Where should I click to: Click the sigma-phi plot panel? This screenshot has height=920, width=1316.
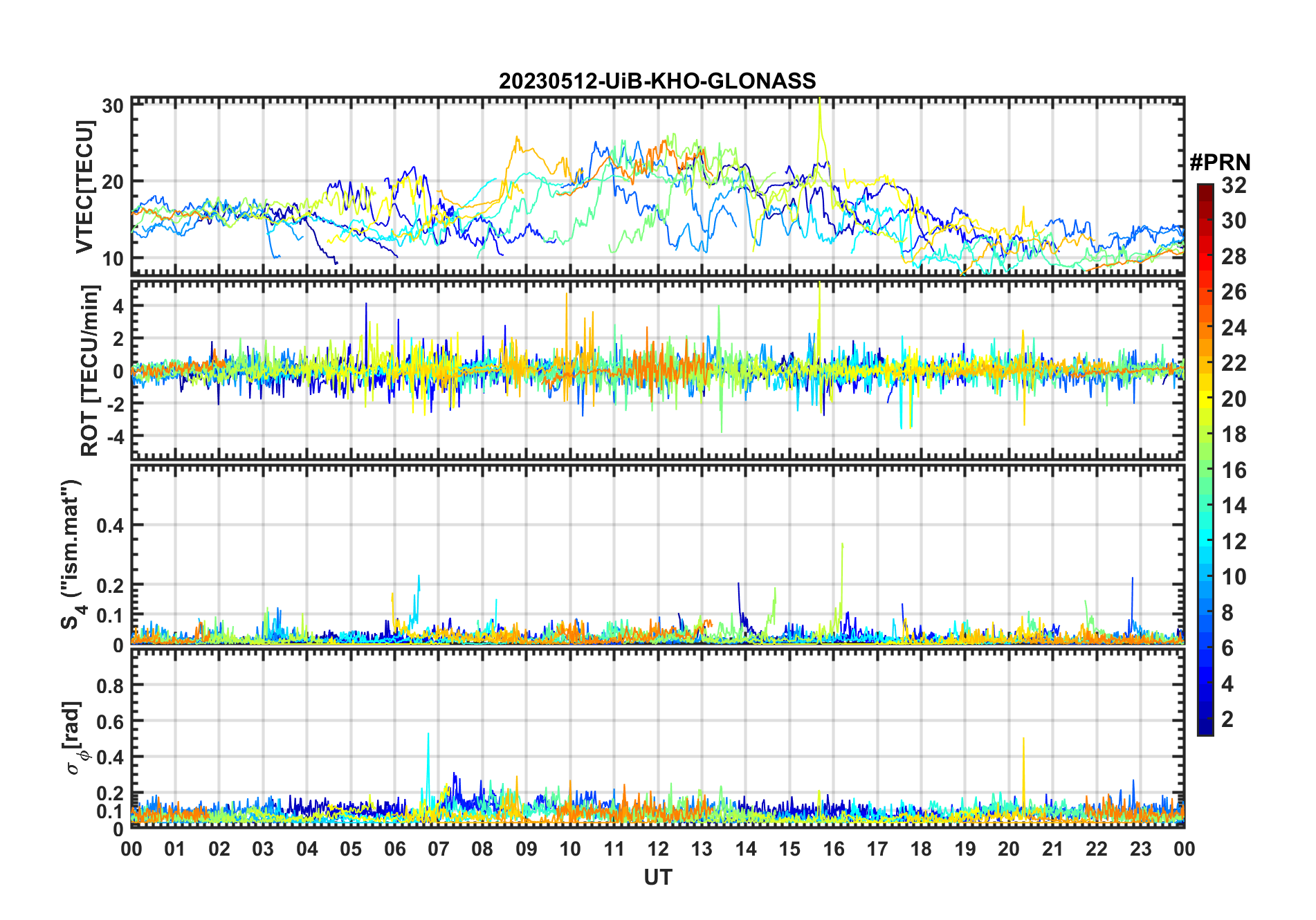pyautogui.click(x=657, y=738)
